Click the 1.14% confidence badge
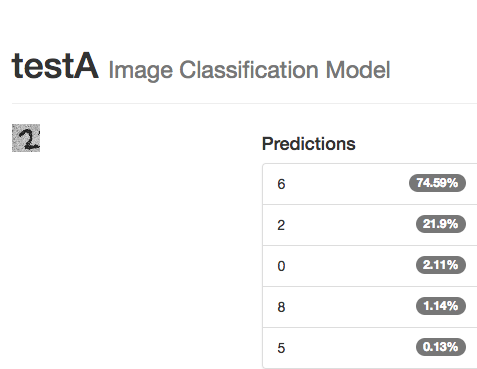Image resolution: width=477 pixels, height=369 pixels. (x=441, y=306)
